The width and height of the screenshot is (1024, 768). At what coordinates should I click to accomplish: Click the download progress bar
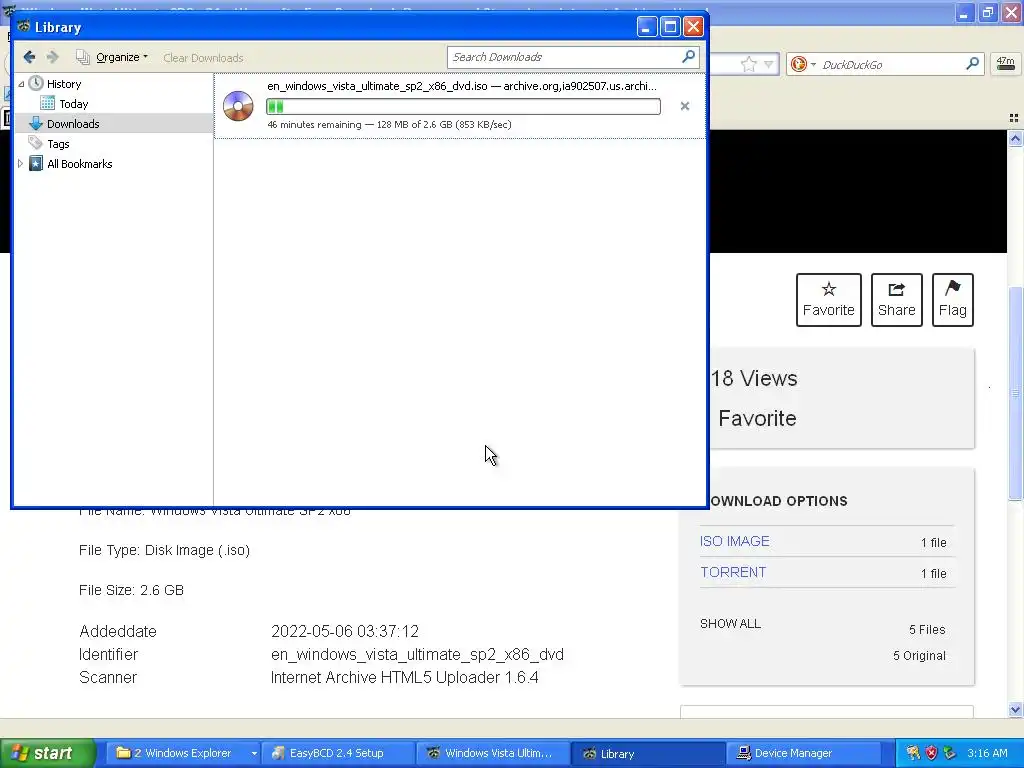tap(463, 106)
